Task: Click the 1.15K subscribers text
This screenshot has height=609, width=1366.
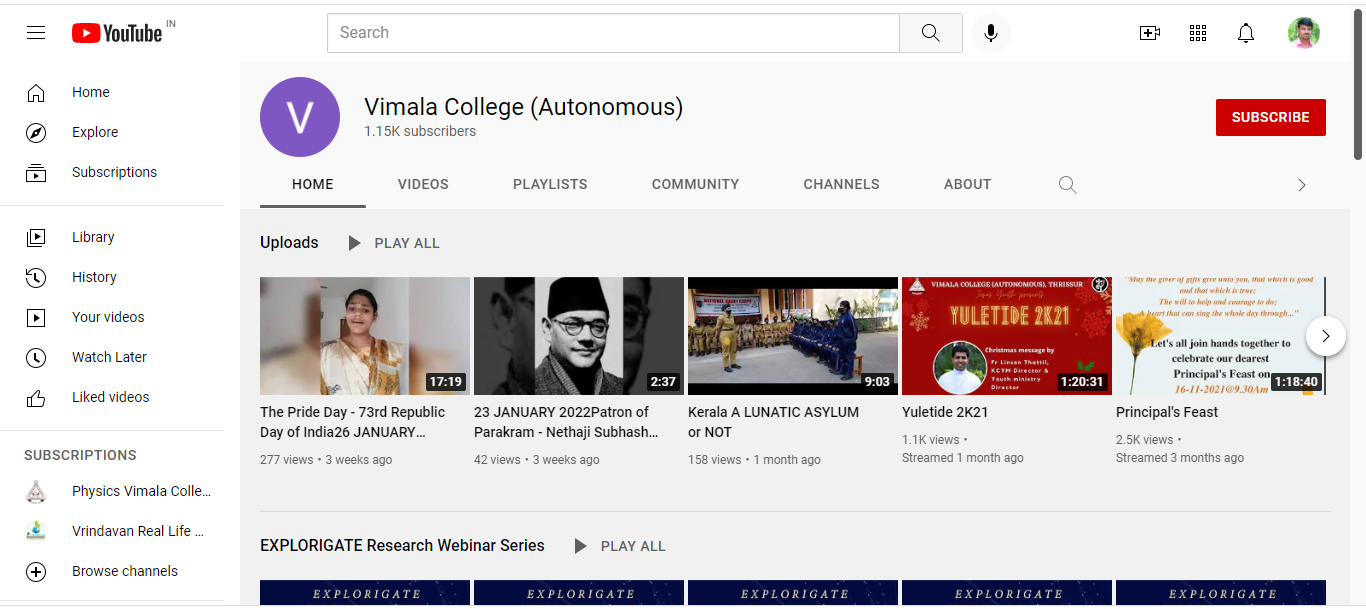Action: click(x=420, y=132)
